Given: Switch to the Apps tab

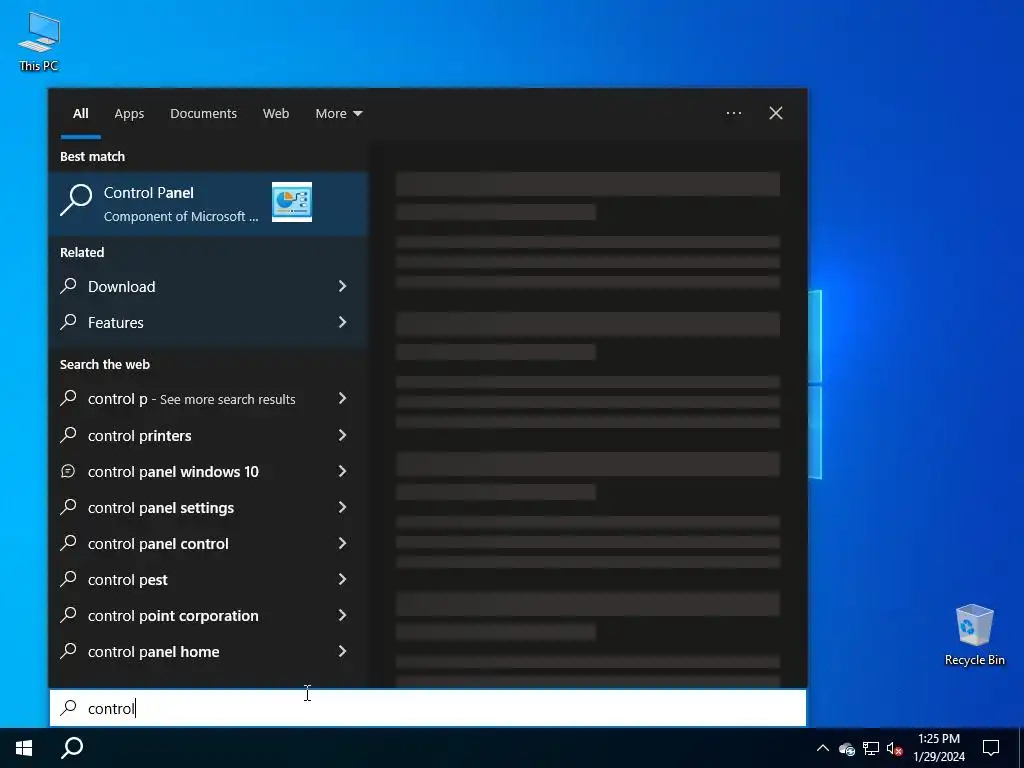Looking at the screenshot, I should (x=129, y=114).
